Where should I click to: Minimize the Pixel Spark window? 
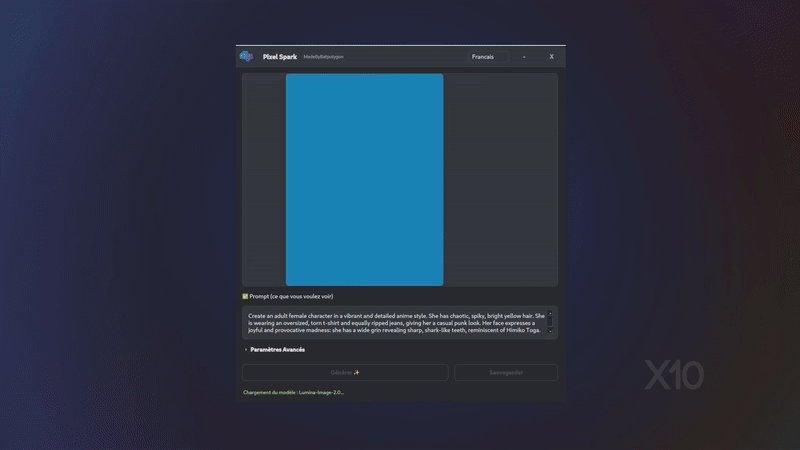pyautogui.click(x=524, y=57)
